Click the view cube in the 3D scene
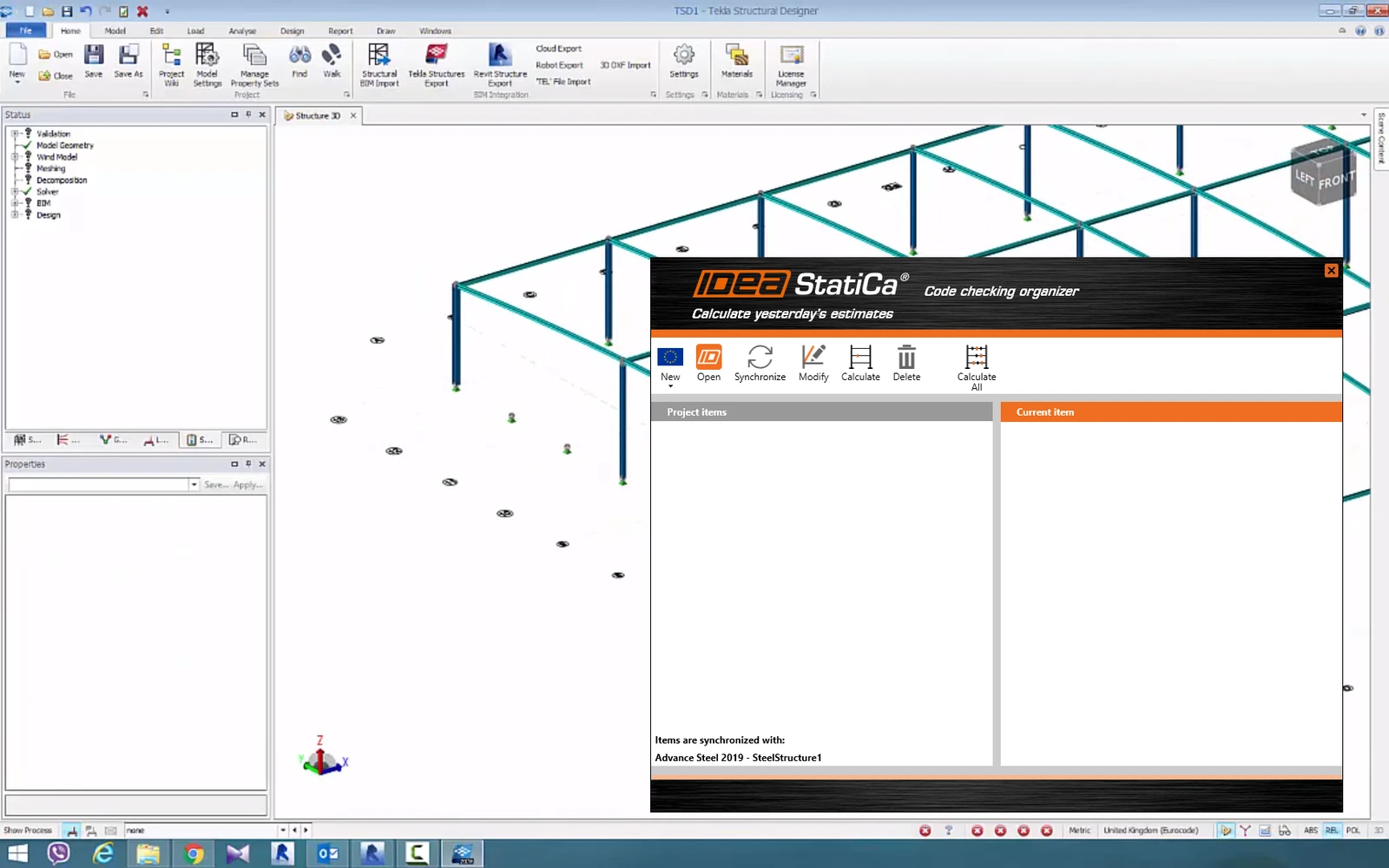The height and width of the screenshot is (868, 1389). 1321,172
